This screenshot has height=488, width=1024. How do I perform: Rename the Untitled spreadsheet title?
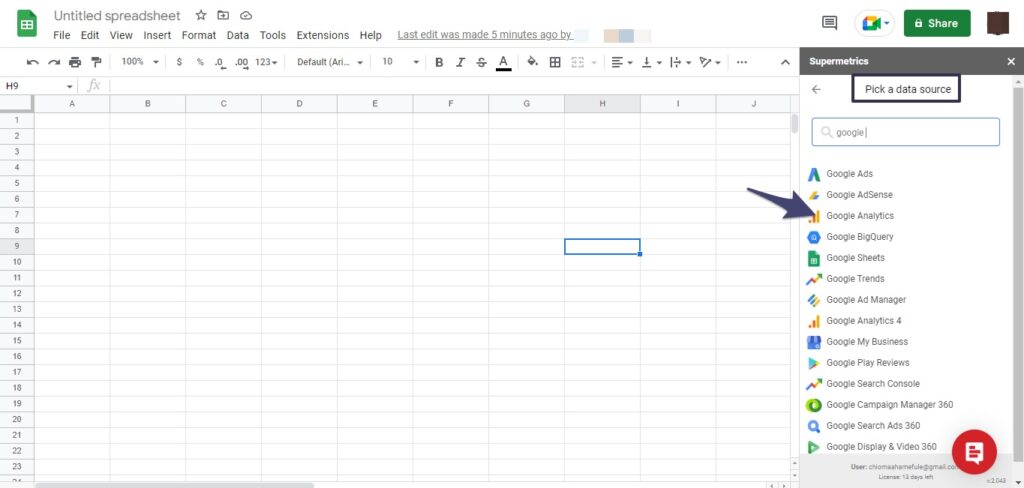(x=117, y=16)
